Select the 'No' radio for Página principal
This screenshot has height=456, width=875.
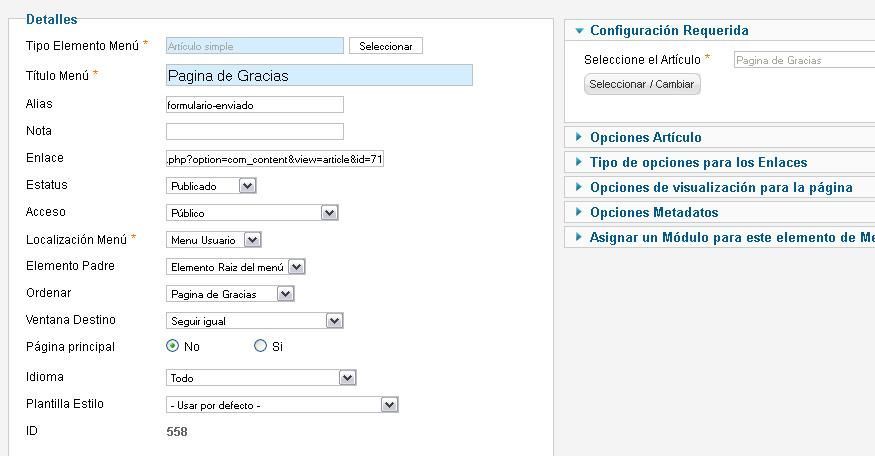(x=172, y=346)
